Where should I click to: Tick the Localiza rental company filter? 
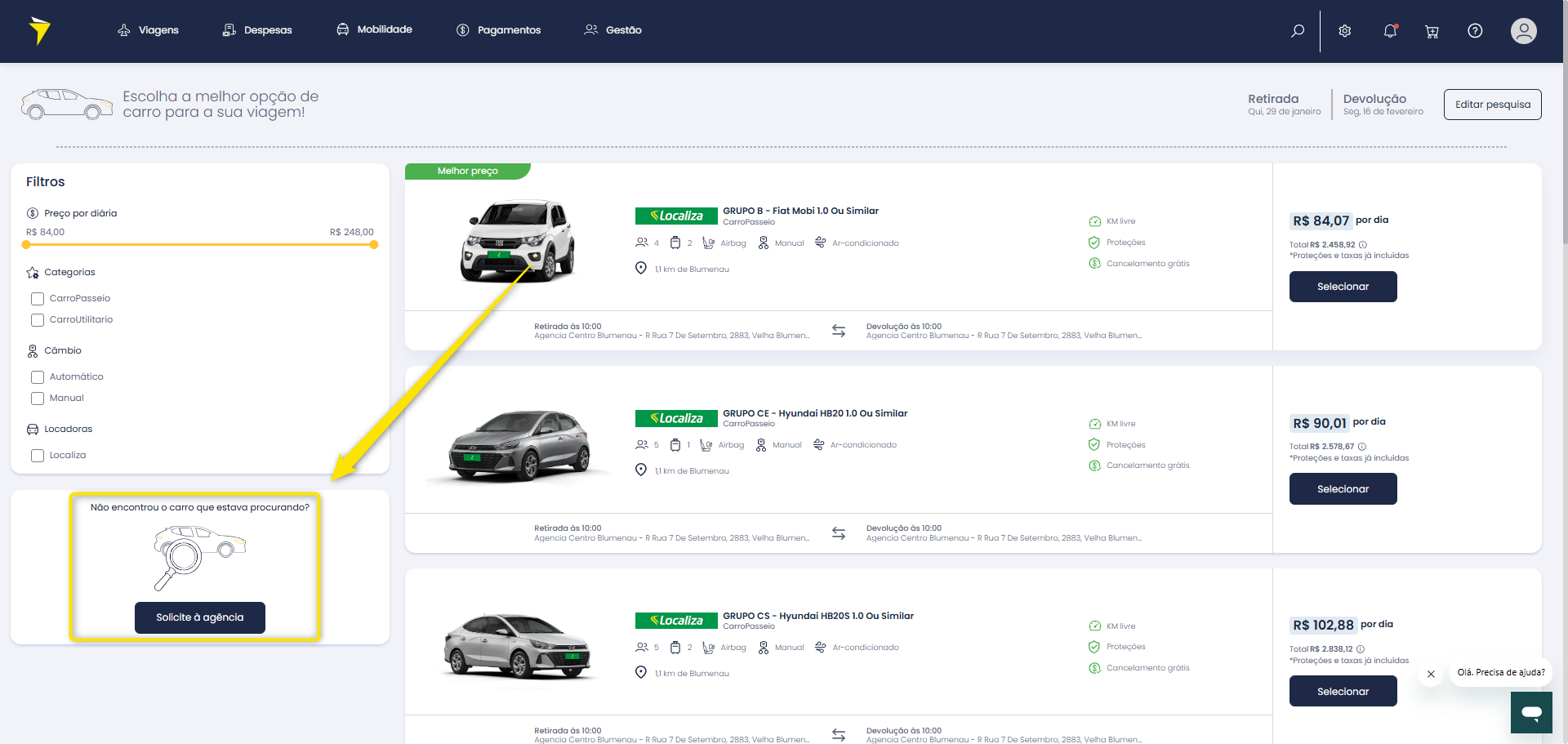tap(38, 456)
